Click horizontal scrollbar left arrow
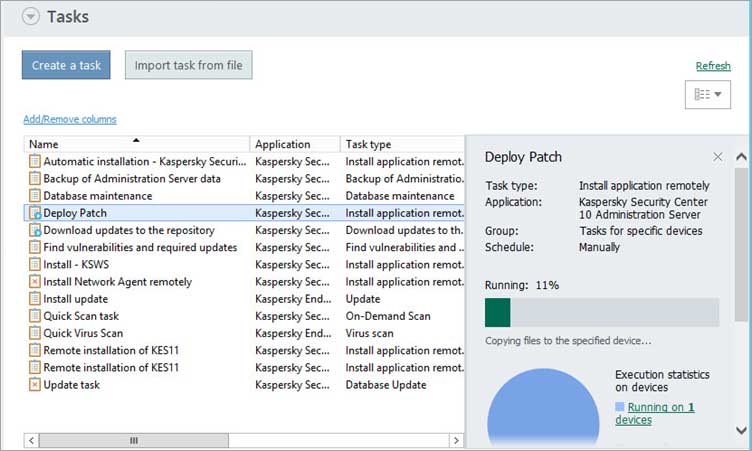The width and height of the screenshot is (752, 451). pos(31,440)
